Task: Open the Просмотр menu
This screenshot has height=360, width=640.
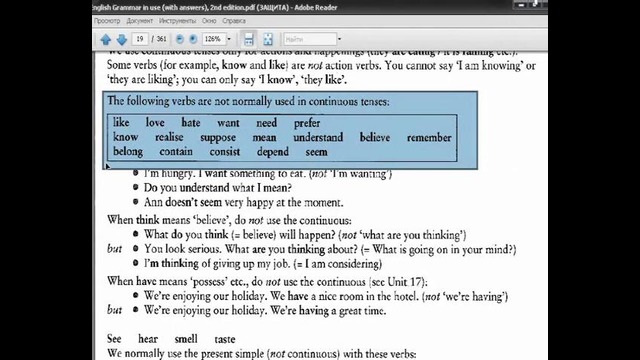Action: tap(107, 21)
